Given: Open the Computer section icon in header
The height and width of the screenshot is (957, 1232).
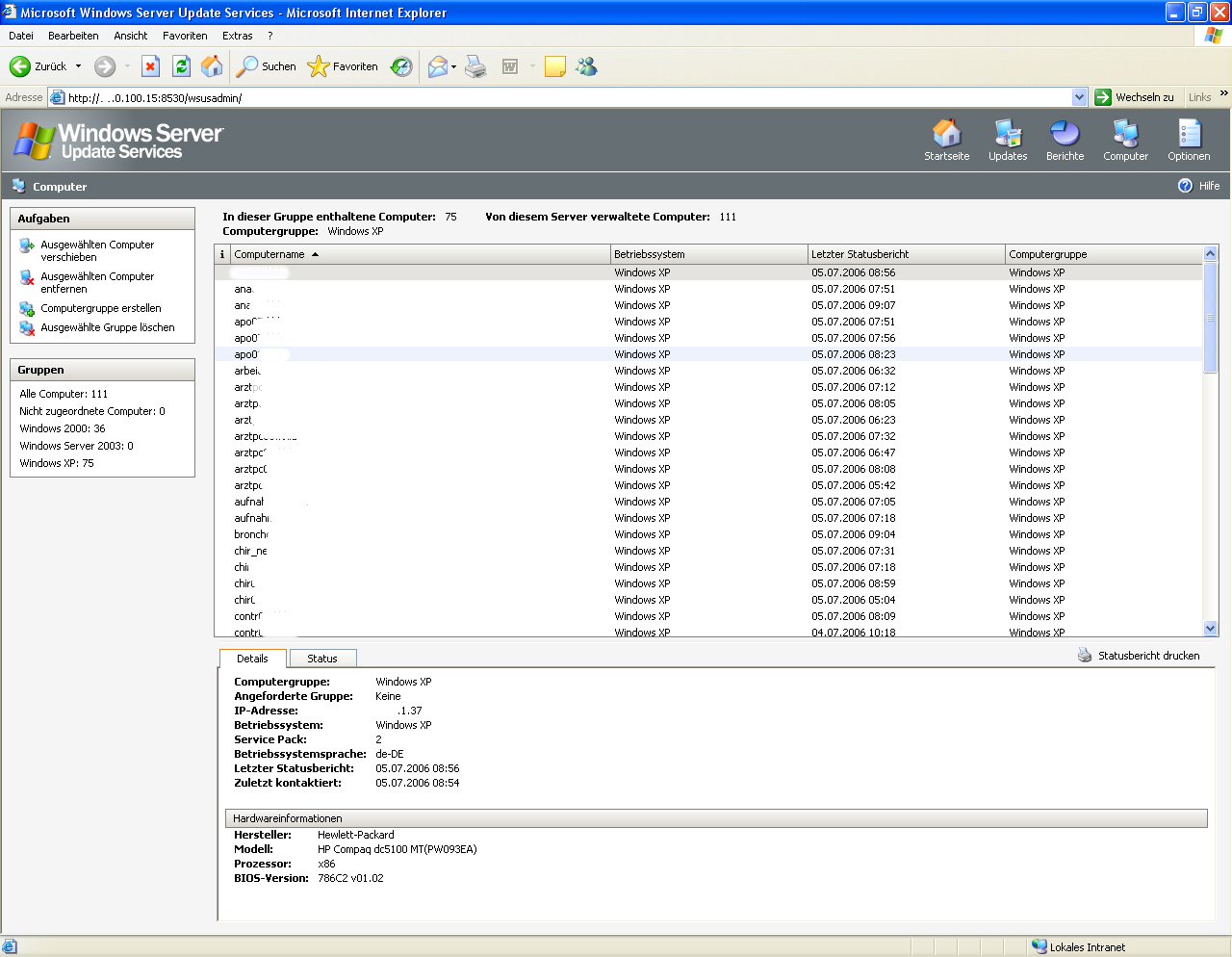Looking at the screenshot, I should coord(1125,140).
